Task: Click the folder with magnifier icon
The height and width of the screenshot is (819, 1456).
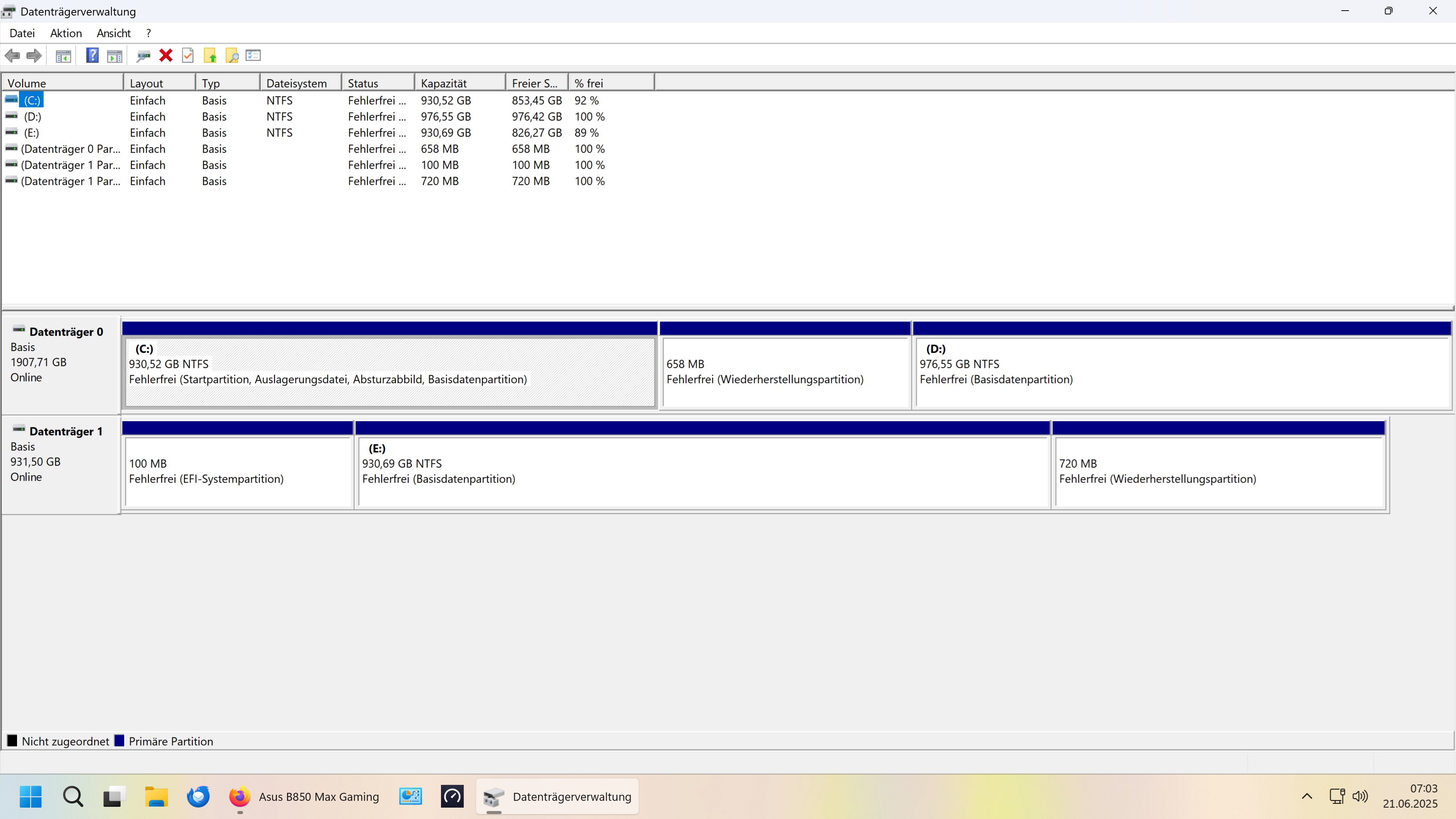Action: 232,55
